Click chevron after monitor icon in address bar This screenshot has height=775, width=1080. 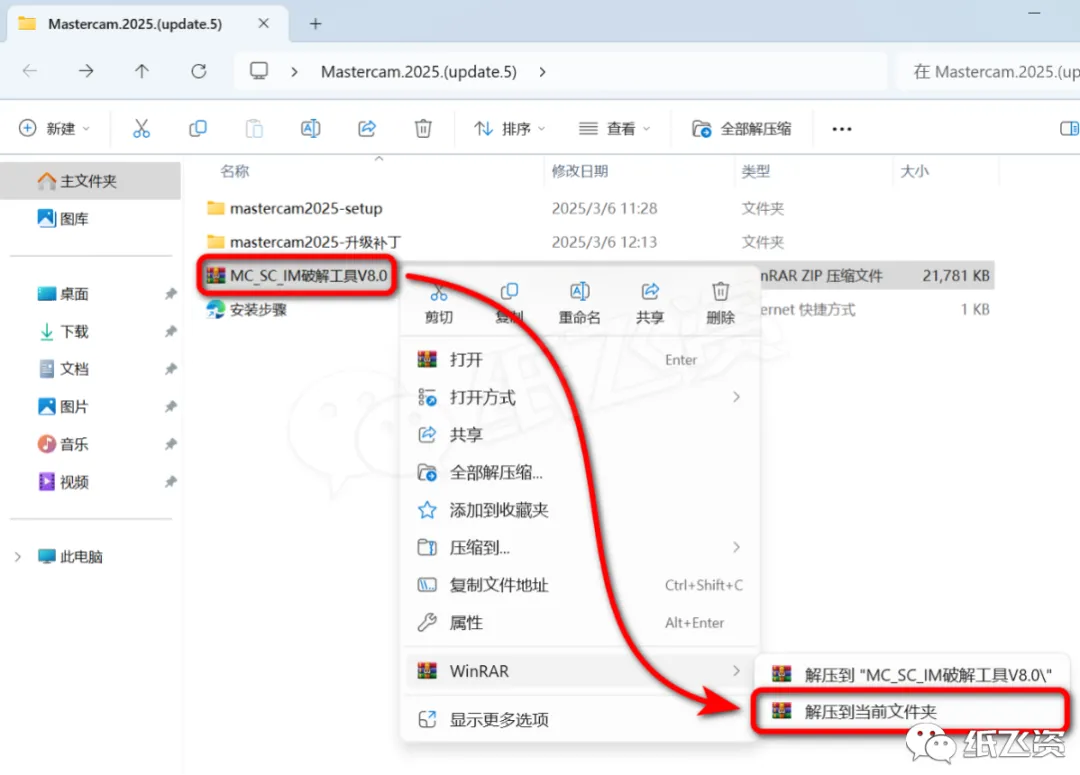tap(295, 72)
